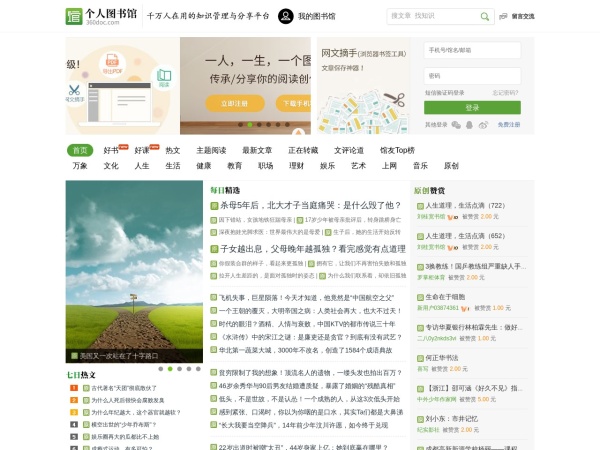Click the 留言交流 message icon
This screenshot has width=600, height=450.
pyautogui.click(x=504, y=16)
